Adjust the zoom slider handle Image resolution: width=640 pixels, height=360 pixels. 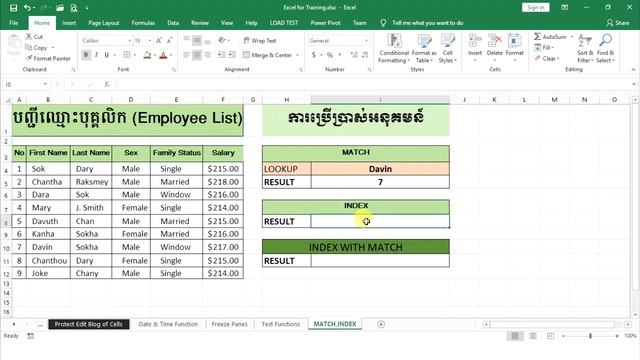590,336
